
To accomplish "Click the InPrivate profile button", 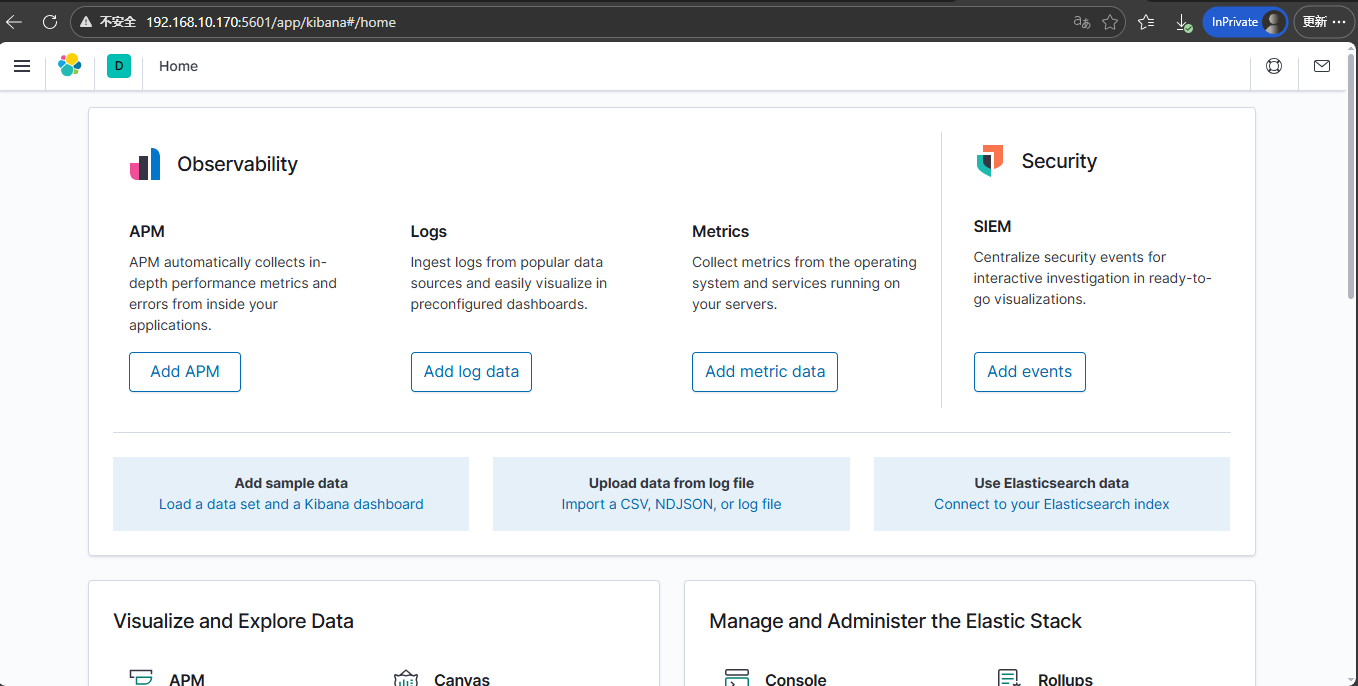I will coord(1245,21).
